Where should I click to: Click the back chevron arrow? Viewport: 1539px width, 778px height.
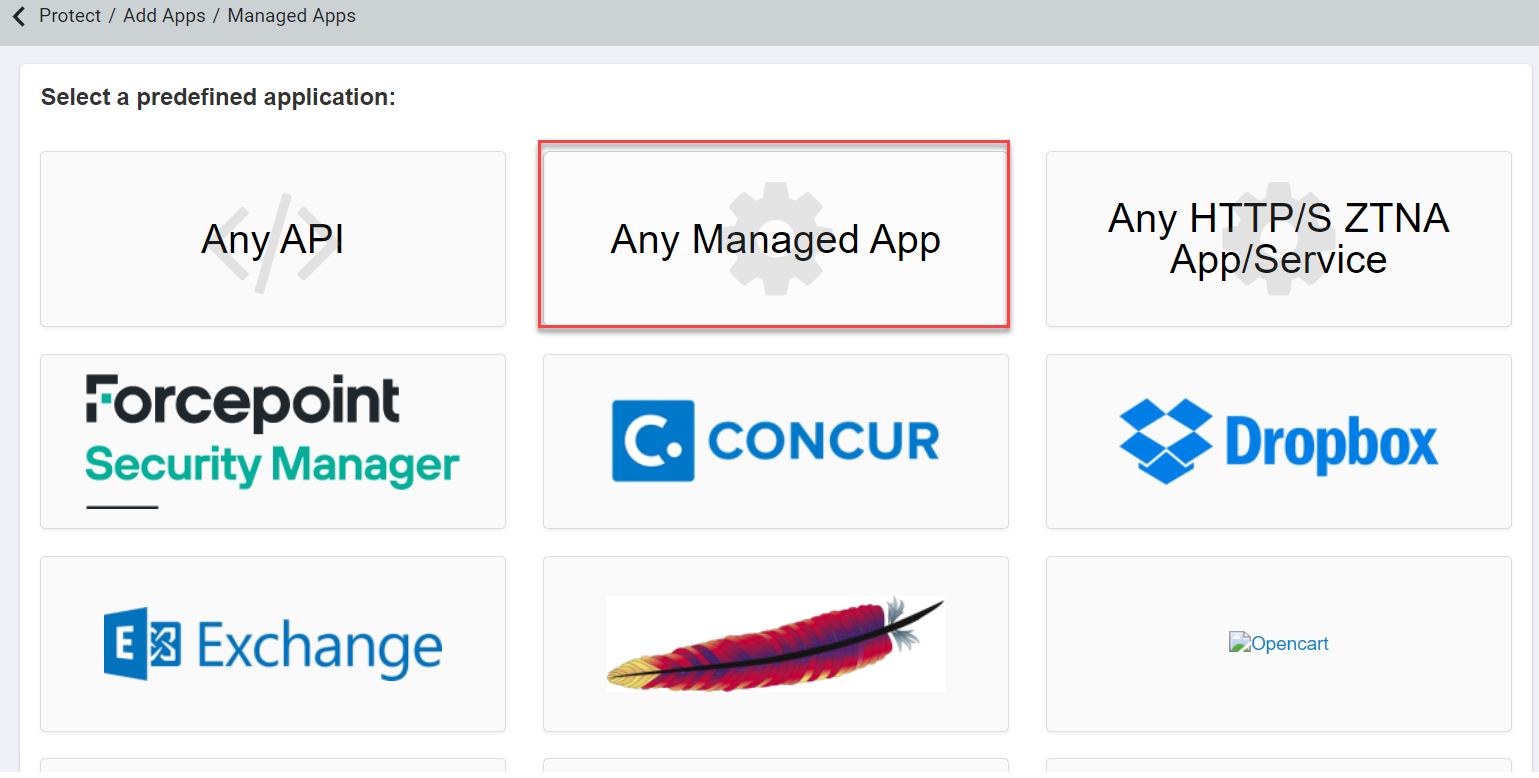click(x=17, y=16)
